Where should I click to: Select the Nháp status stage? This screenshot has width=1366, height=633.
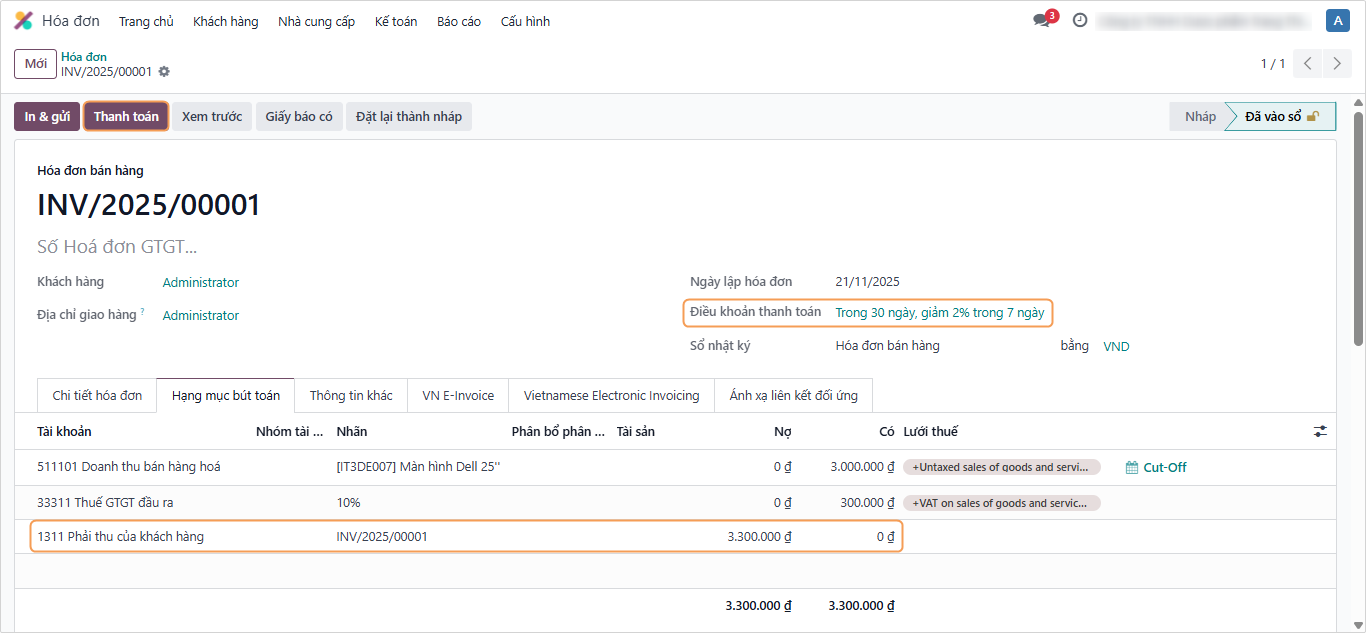[x=1200, y=116]
